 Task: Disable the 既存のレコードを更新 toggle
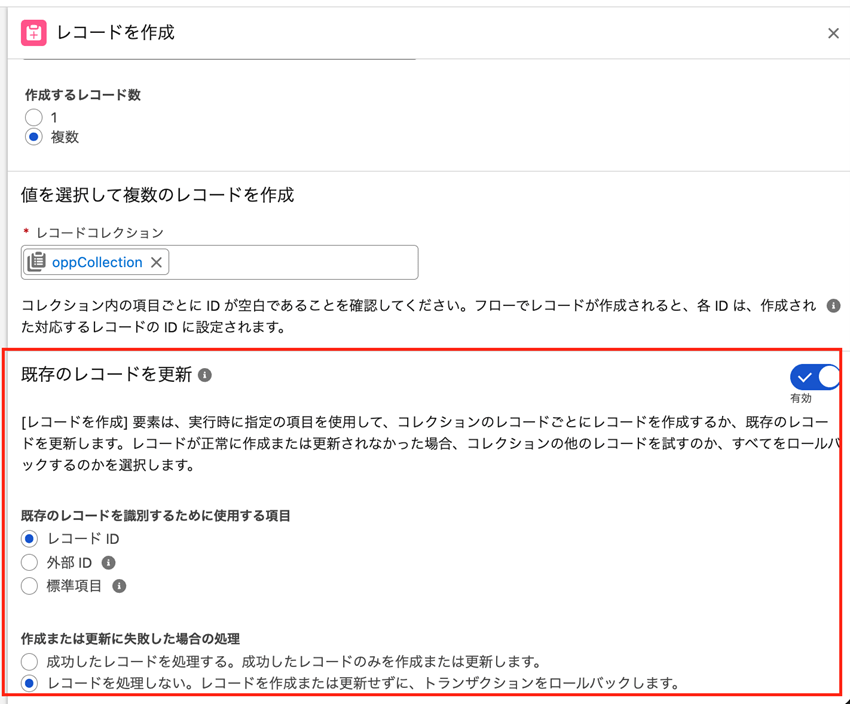[x=815, y=377]
